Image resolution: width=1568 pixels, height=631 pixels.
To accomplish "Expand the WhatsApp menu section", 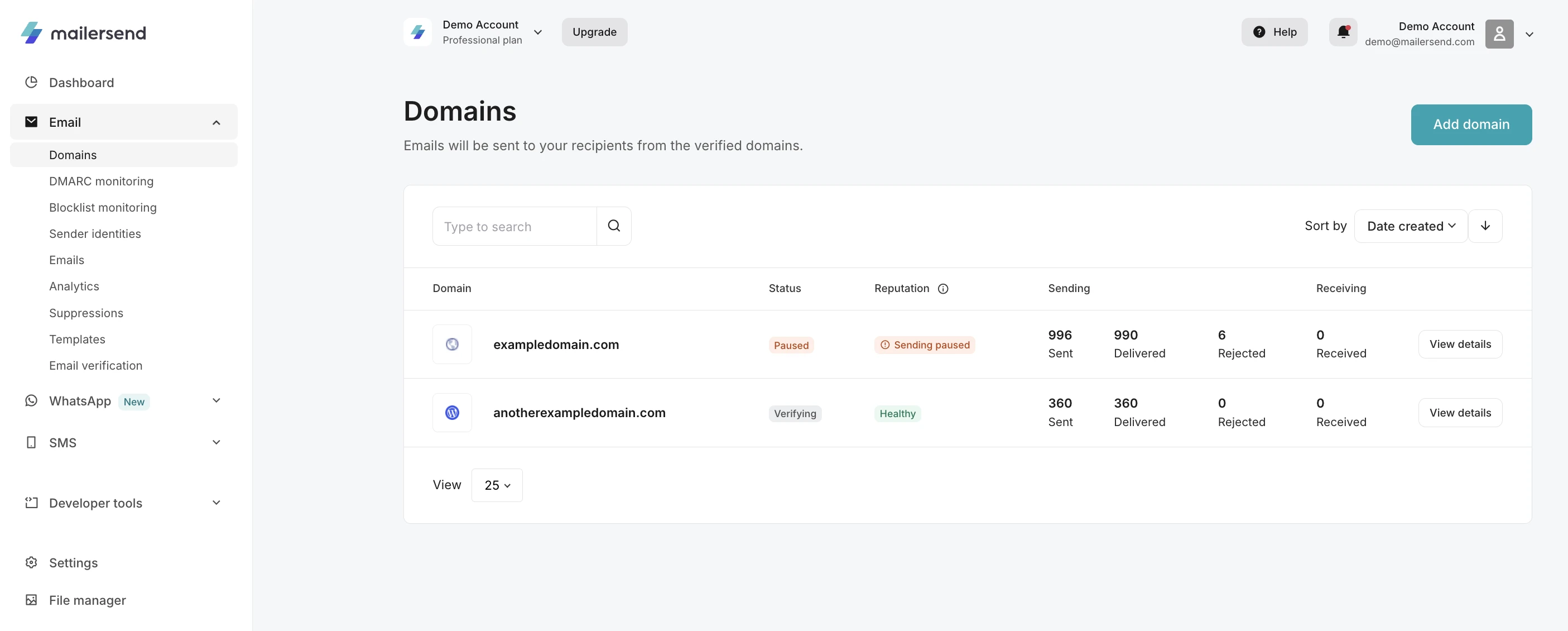I will pos(216,400).
